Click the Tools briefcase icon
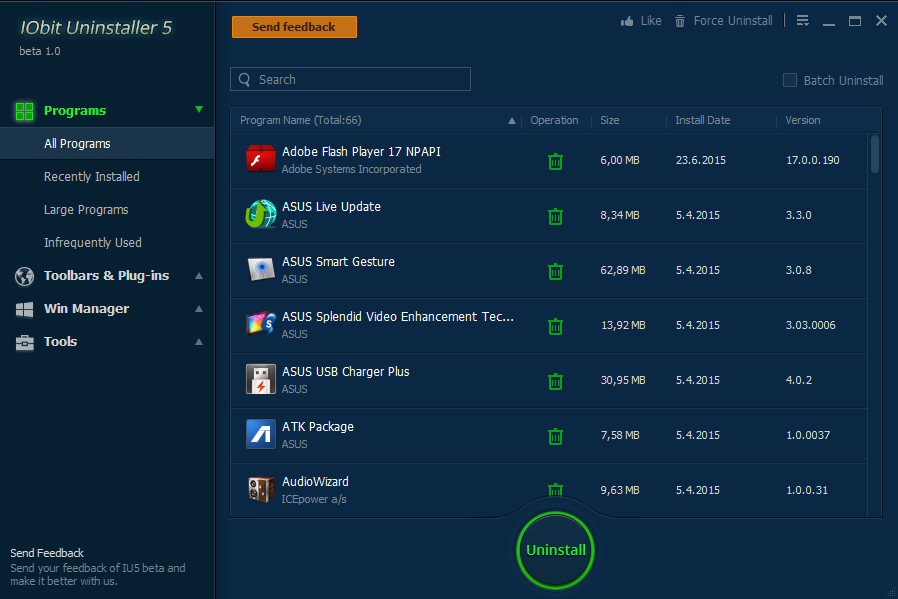Viewport: 898px width, 599px height. click(x=24, y=342)
